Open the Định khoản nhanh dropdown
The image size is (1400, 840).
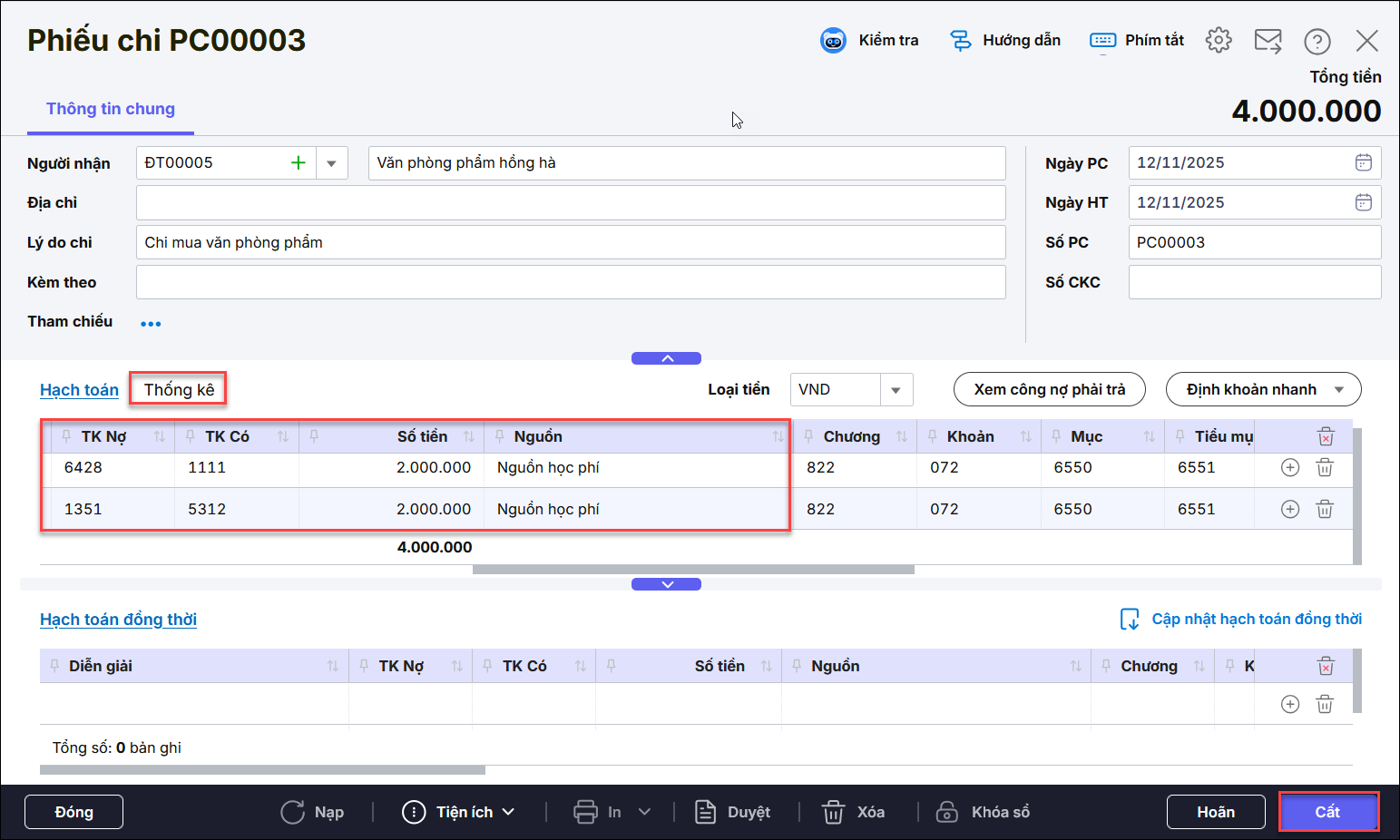pos(1338,390)
